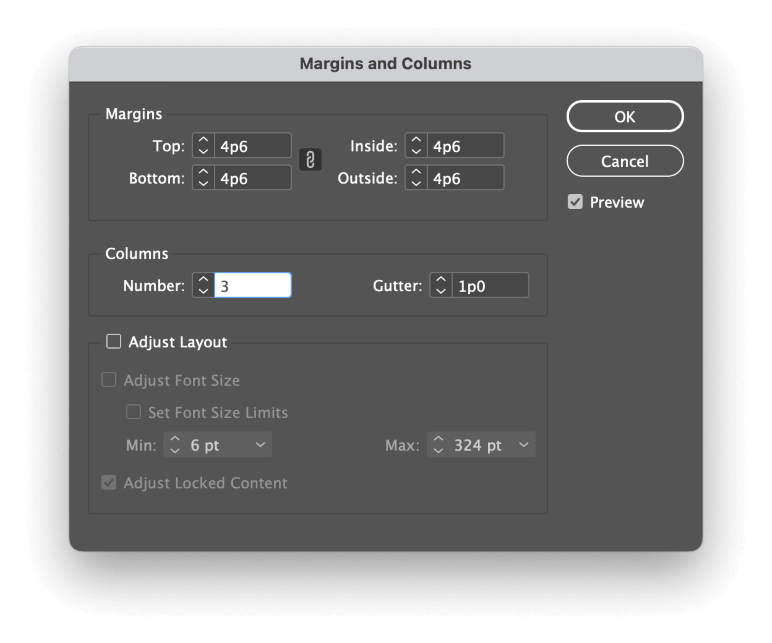
Task: Click the Top margin field
Action: [x=253, y=146]
